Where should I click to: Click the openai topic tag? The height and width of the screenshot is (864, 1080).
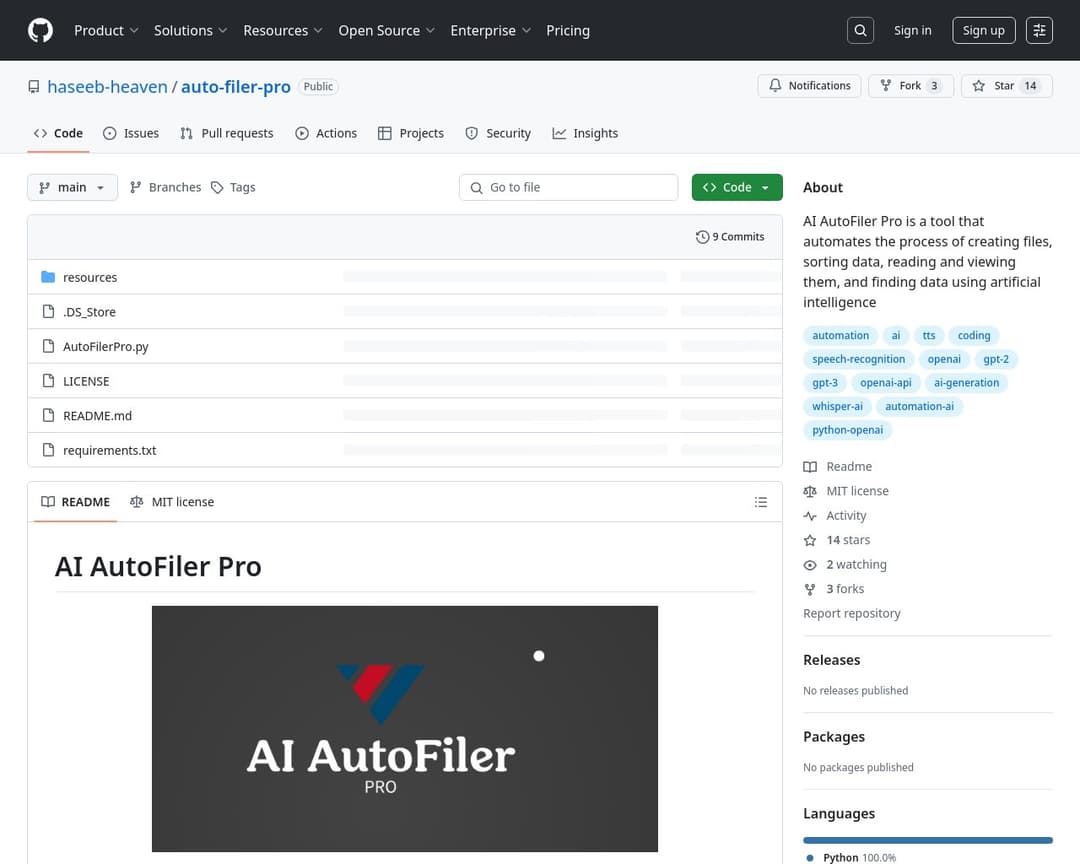[944, 359]
